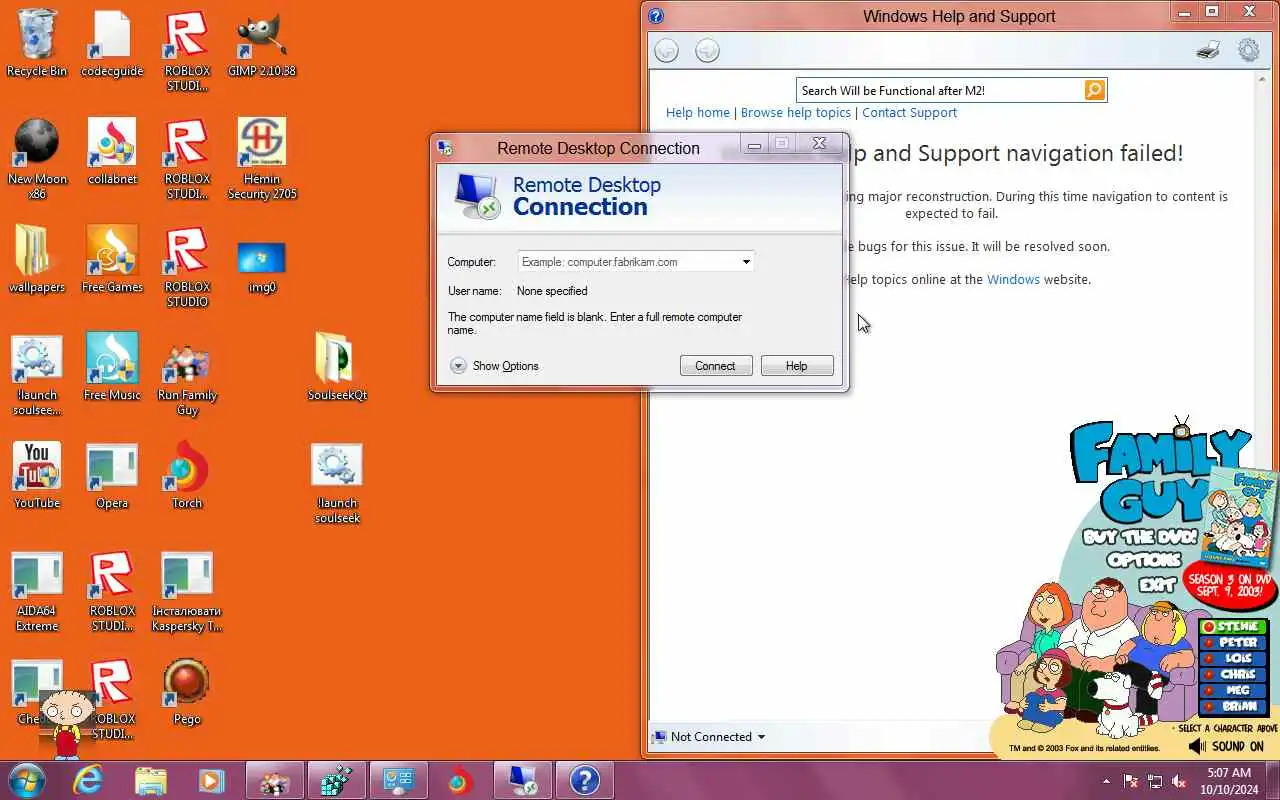The width and height of the screenshot is (1280, 800).
Task: Open the YouTube desktop shortcut
Action: pos(37,476)
